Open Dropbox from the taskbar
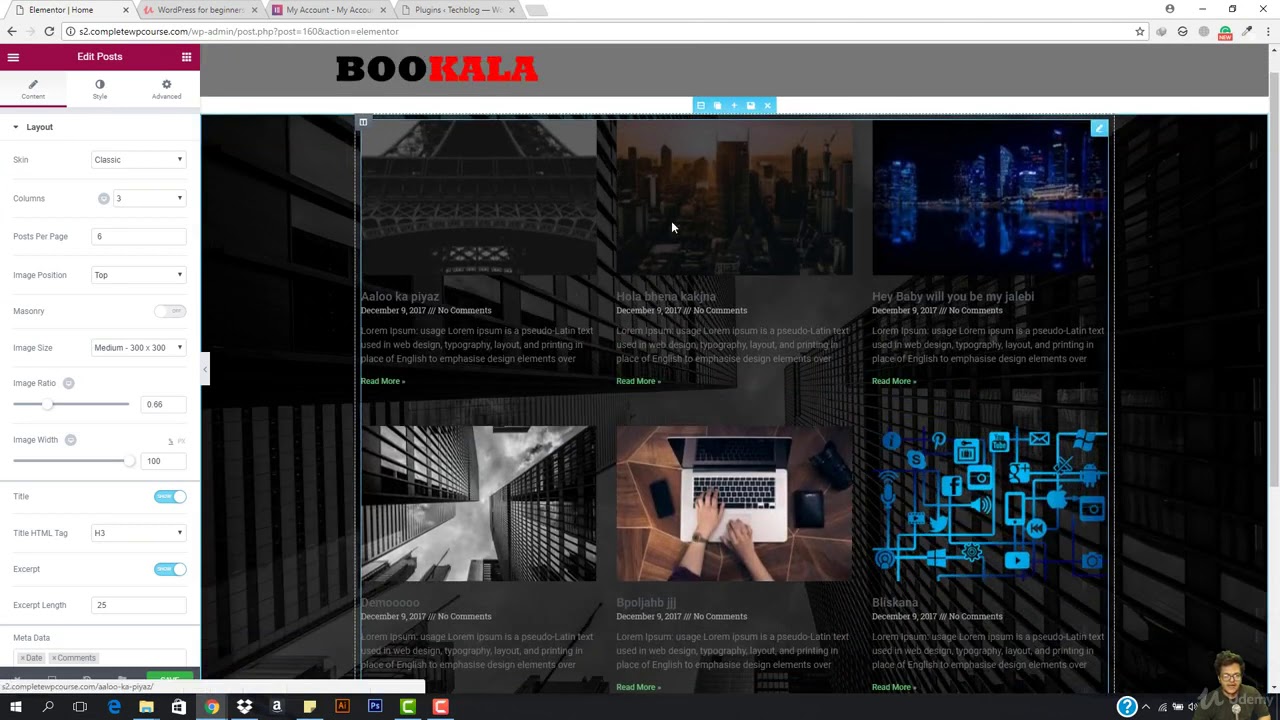The height and width of the screenshot is (720, 1280). [244, 707]
